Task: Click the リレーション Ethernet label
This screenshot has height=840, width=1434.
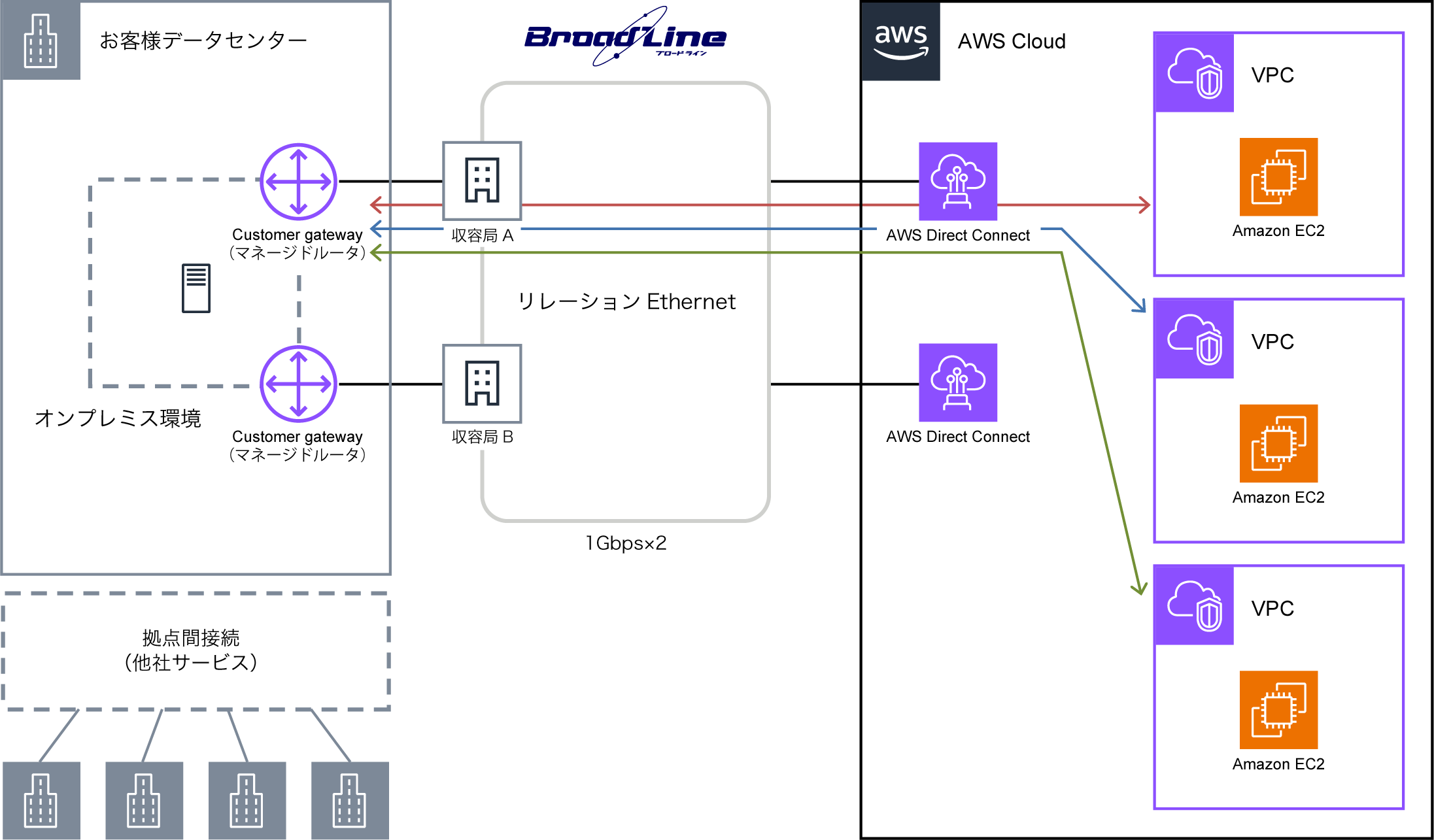Action: [x=626, y=301]
